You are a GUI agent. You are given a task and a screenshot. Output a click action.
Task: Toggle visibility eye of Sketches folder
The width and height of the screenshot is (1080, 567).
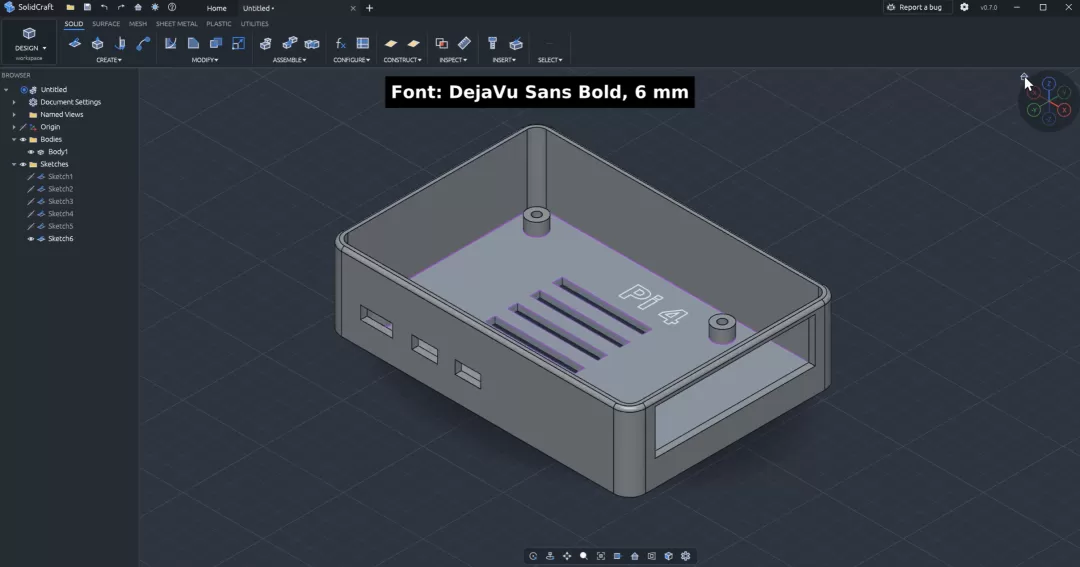click(x=23, y=164)
